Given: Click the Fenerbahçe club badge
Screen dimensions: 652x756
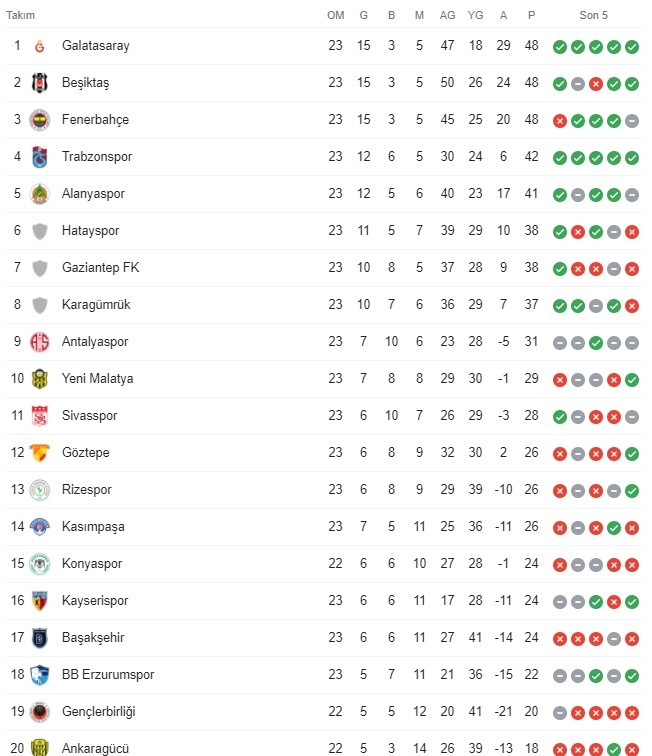Looking at the screenshot, I should (x=40, y=120).
